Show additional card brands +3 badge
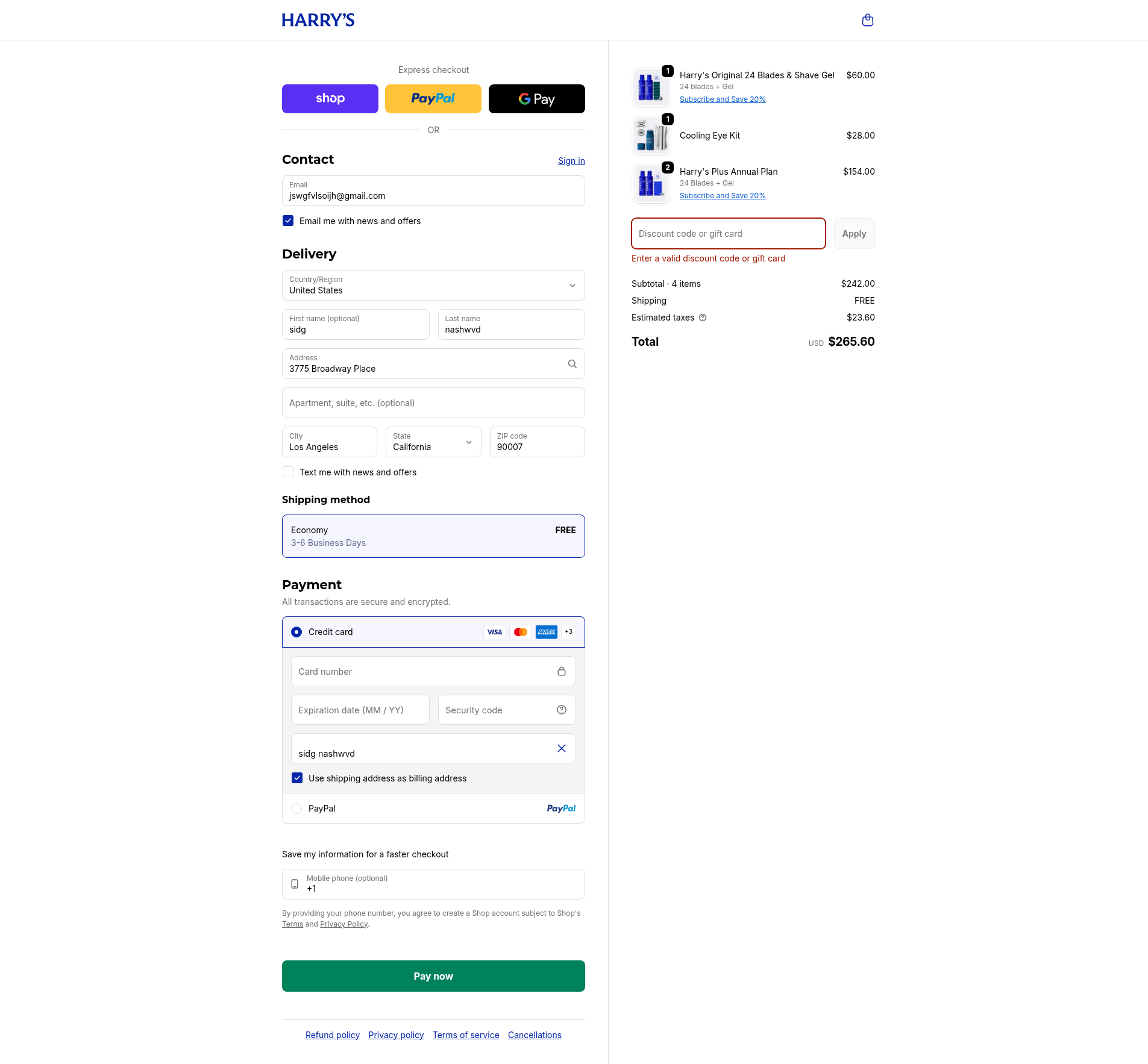Viewport: 1148px width, 1064px height. (x=568, y=632)
